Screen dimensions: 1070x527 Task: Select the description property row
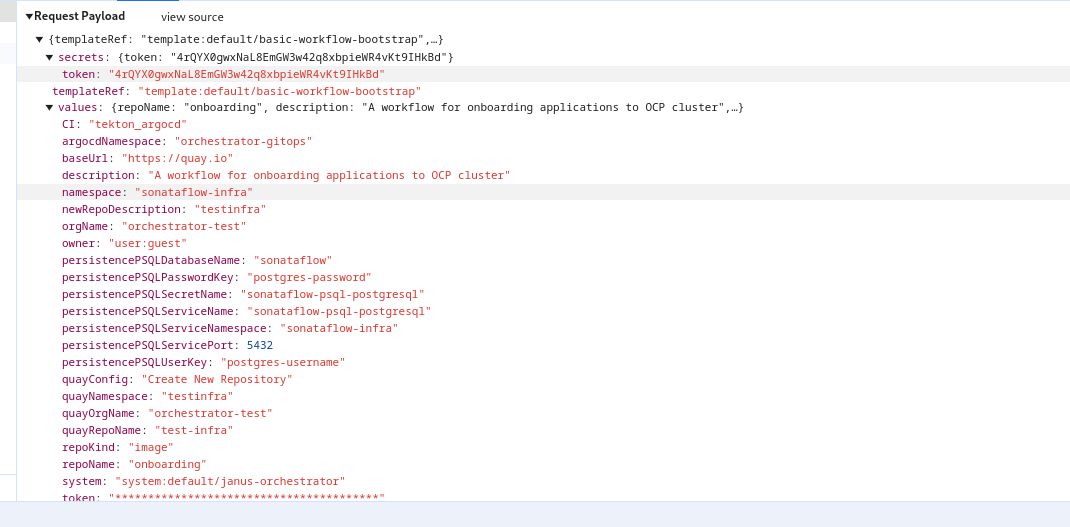point(286,176)
